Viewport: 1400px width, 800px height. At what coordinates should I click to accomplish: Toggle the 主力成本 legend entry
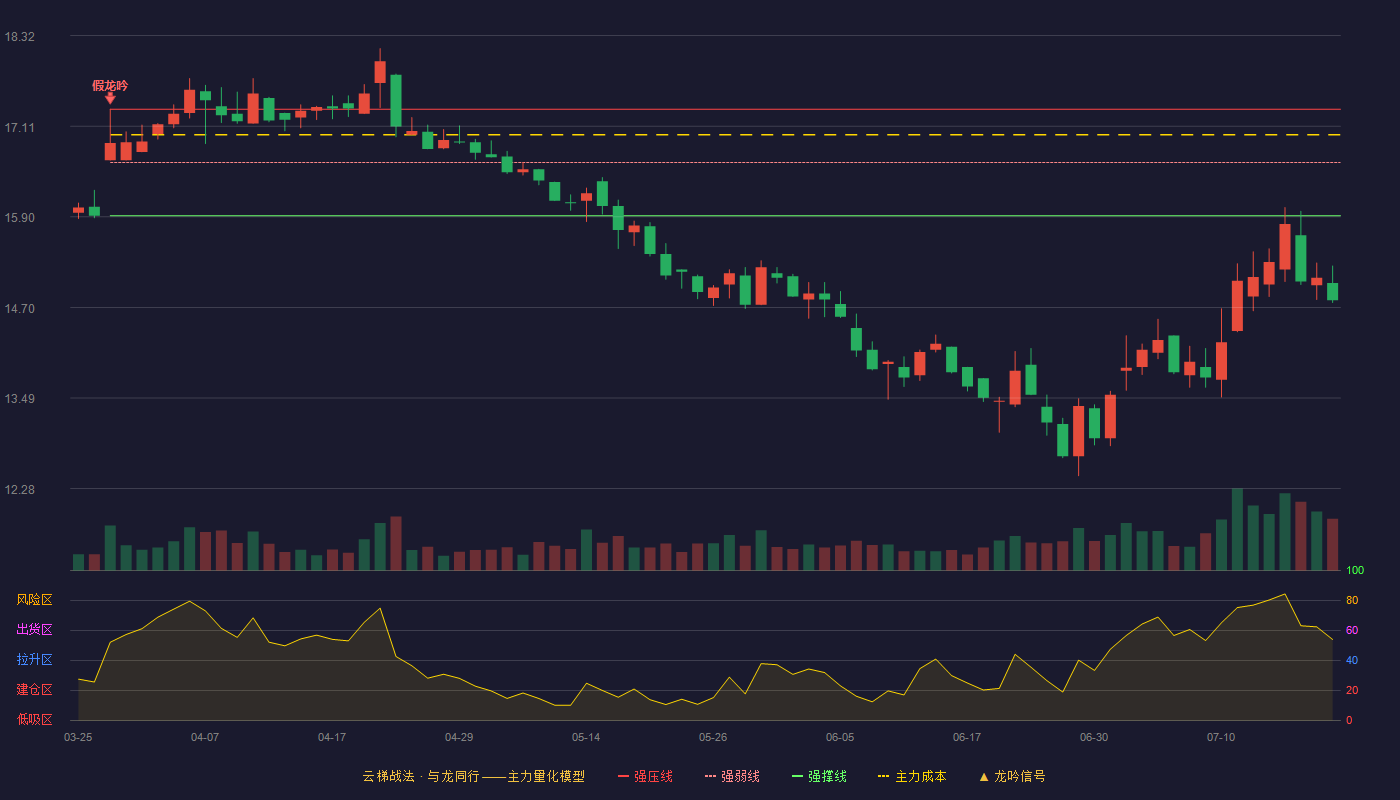tap(911, 776)
